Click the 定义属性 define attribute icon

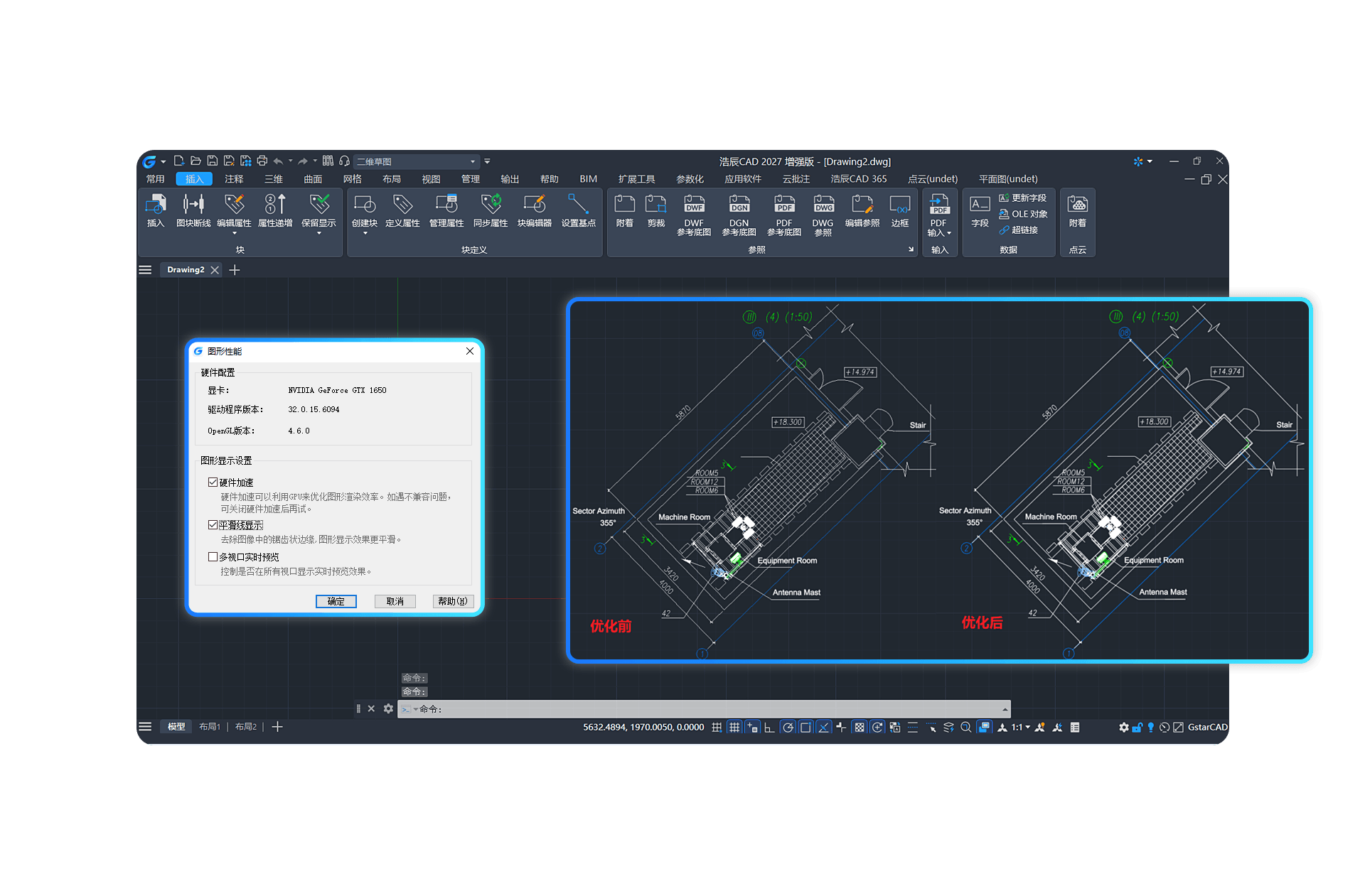coord(402,211)
